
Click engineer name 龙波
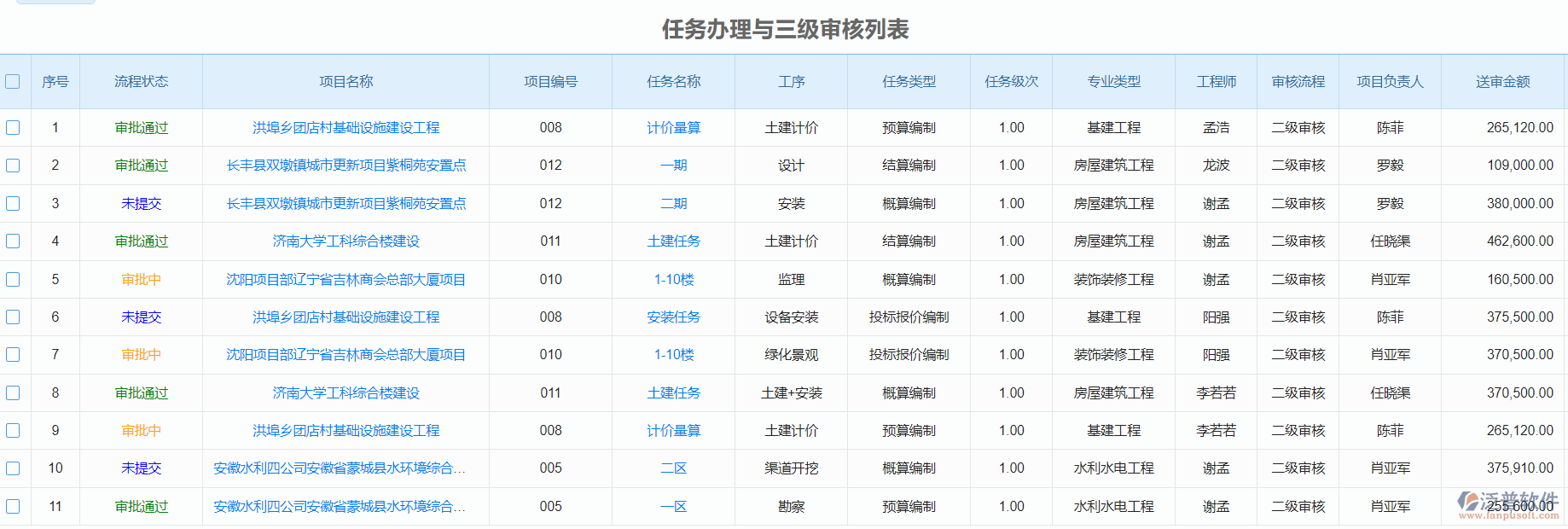coord(1217,166)
